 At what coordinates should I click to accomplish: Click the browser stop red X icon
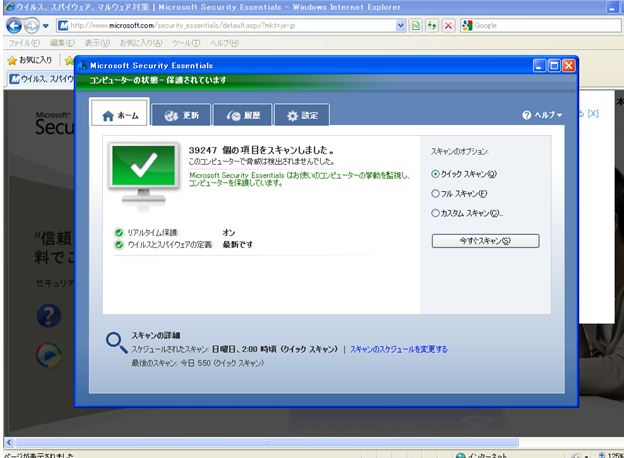point(448,26)
